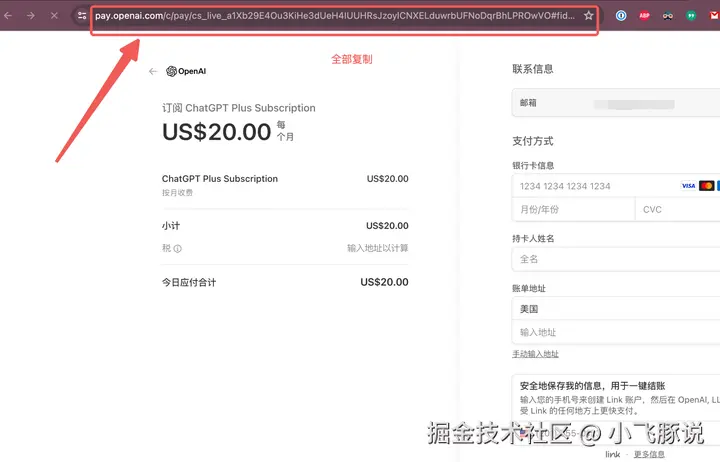Screen dimensions: 720x462
Task: Click the green quote-mark extension icon
Action: point(691,16)
